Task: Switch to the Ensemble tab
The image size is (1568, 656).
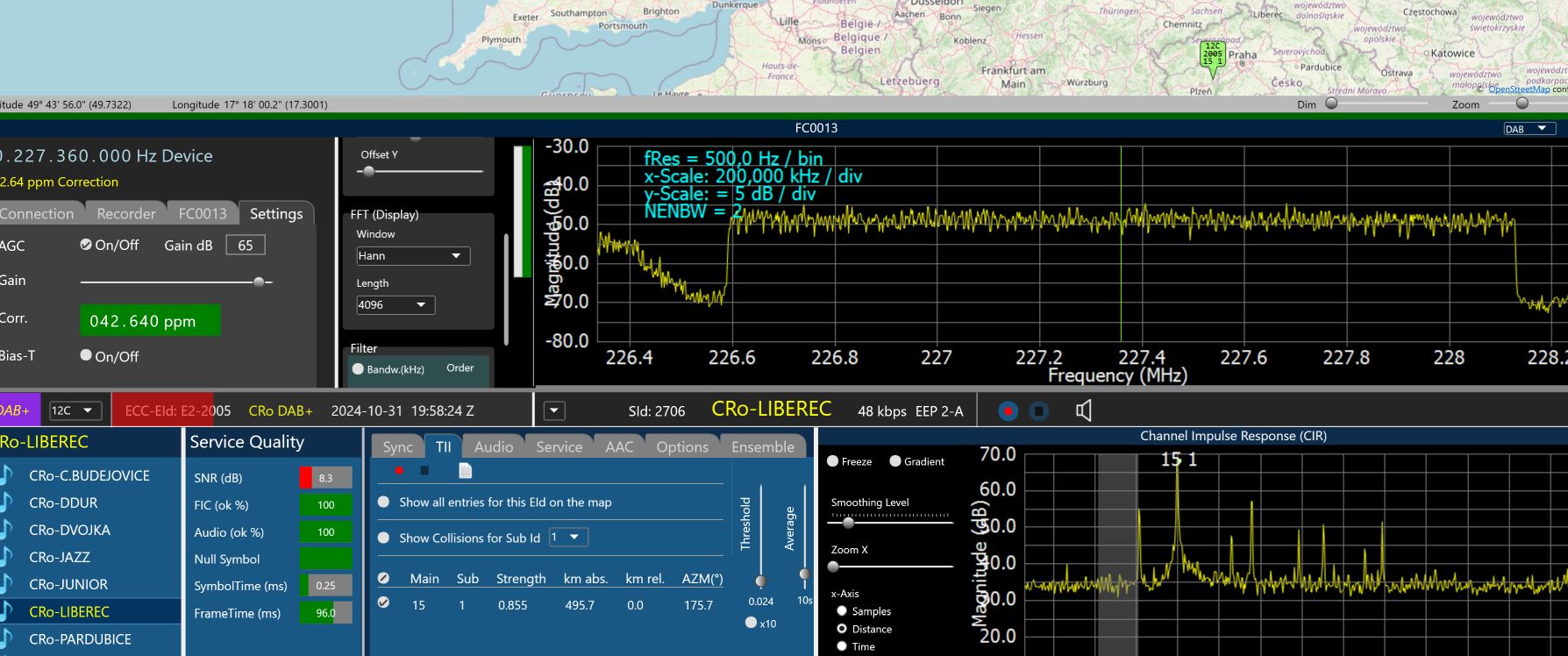Action: pyautogui.click(x=762, y=447)
